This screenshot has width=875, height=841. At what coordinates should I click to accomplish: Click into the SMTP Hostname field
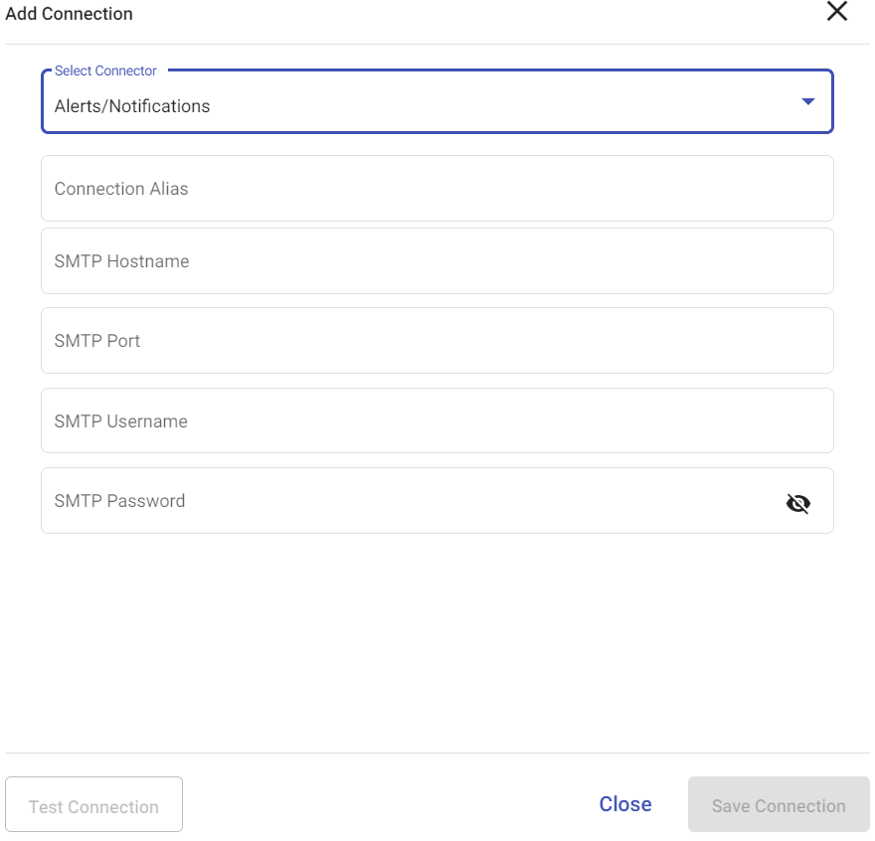click(437, 261)
